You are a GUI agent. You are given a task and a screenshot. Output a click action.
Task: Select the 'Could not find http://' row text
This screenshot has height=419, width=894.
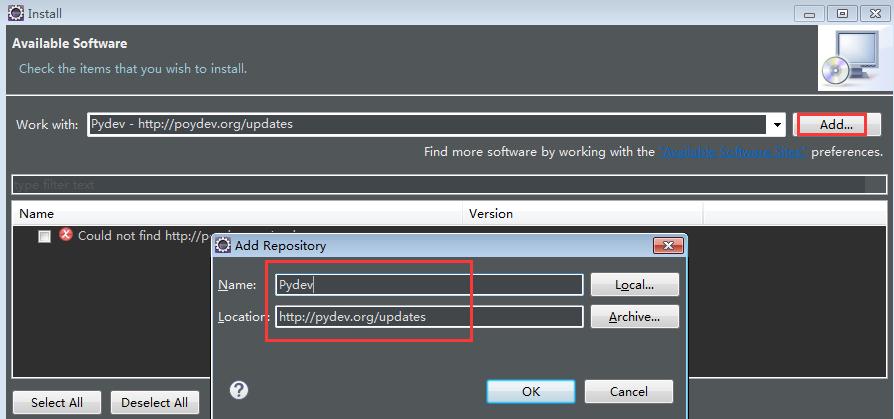click(x=144, y=235)
